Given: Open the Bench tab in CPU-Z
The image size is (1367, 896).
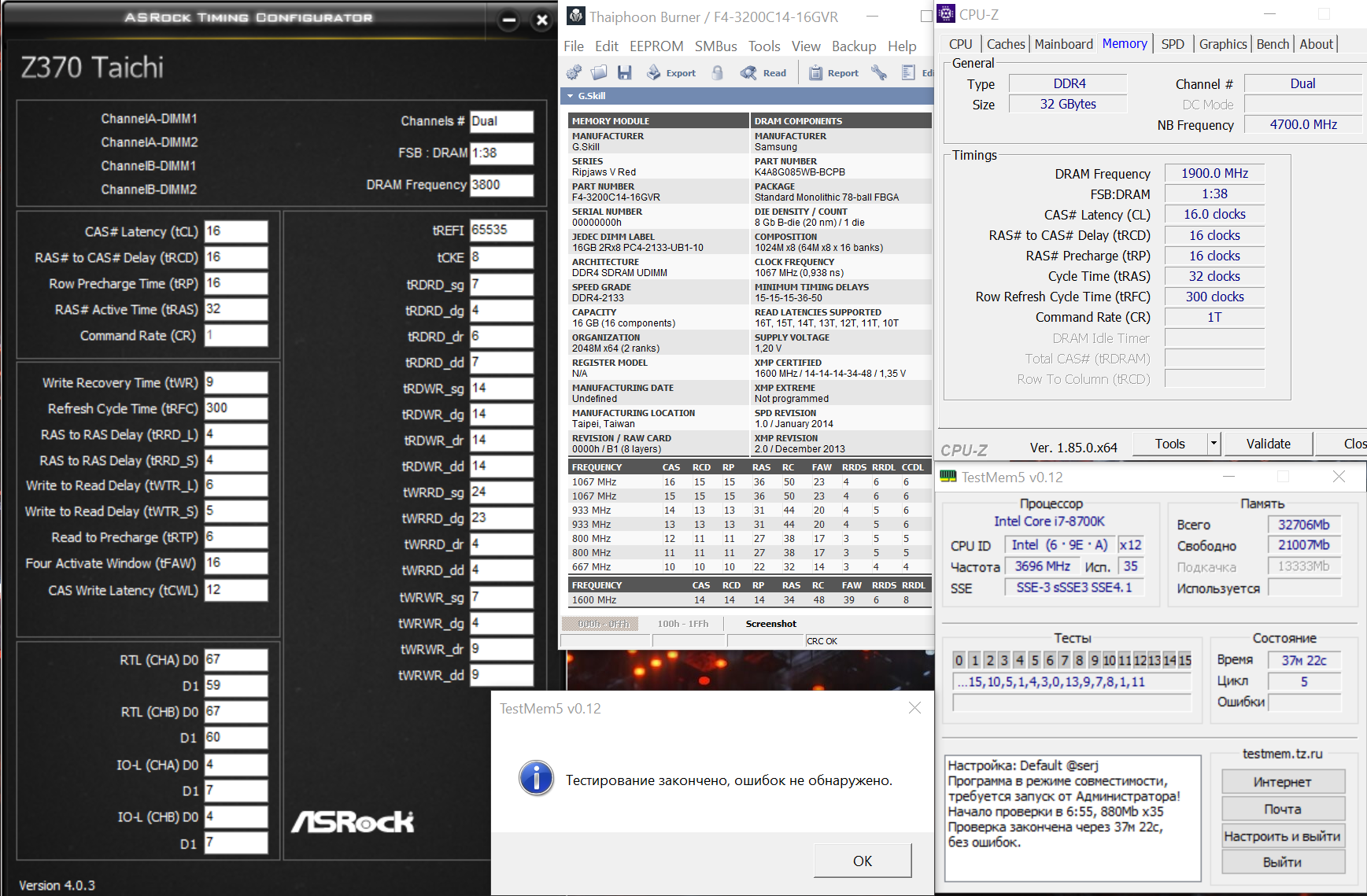Looking at the screenshot, I should (x=1273, y=44).
